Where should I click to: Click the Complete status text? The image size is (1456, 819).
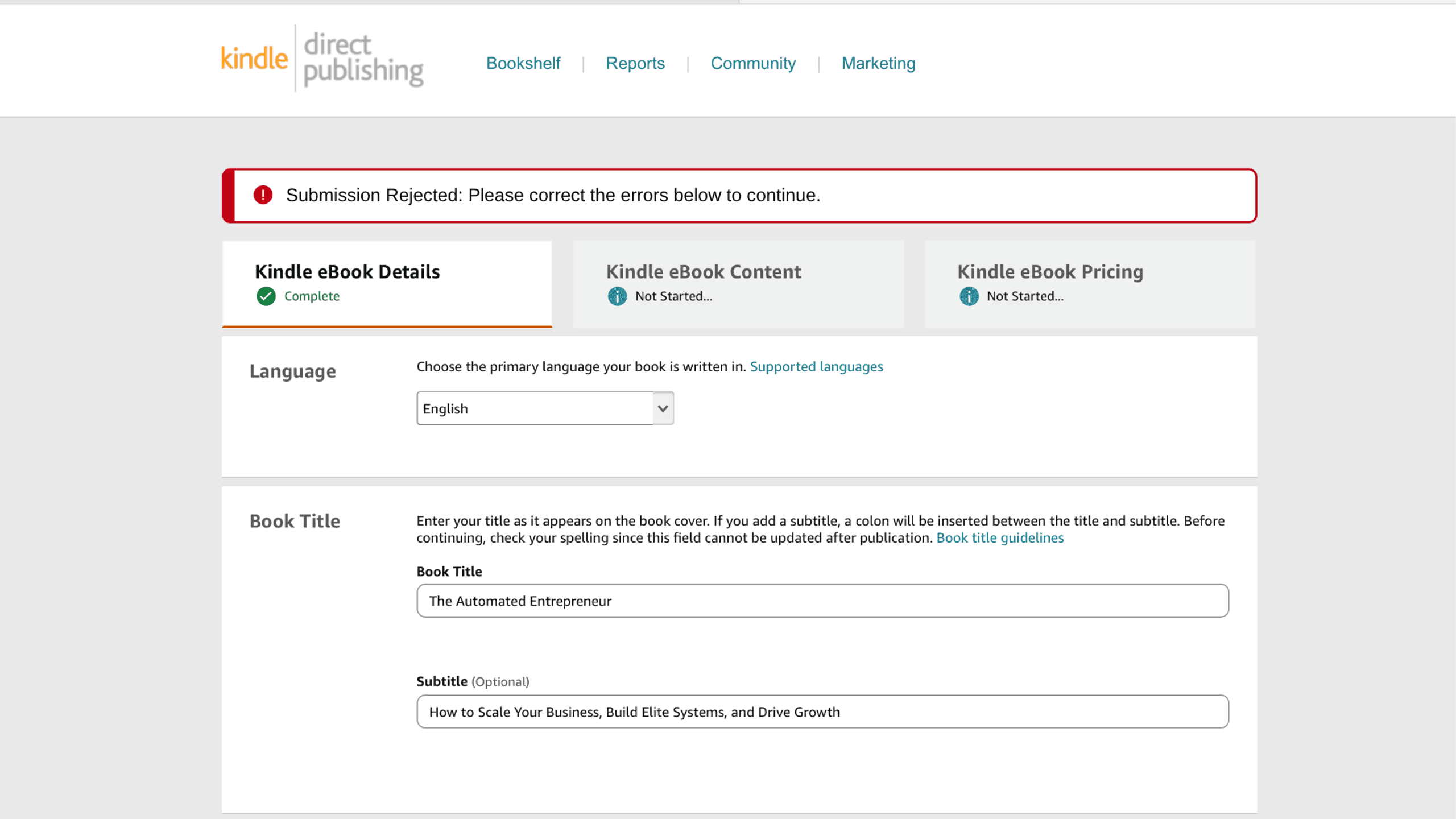pyautogui.click(x=312, y=296)
